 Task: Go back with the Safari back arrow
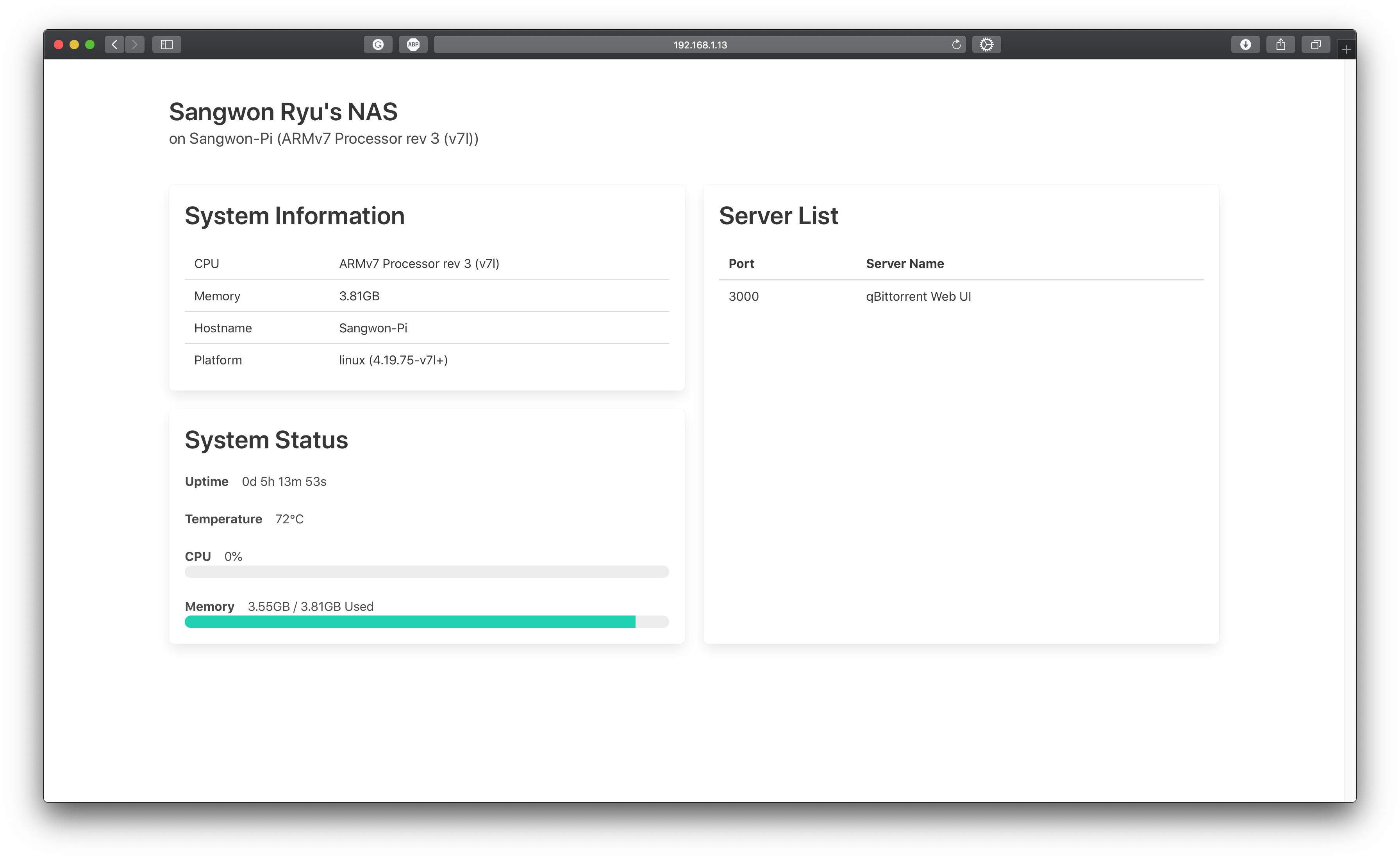coord(114,45)
